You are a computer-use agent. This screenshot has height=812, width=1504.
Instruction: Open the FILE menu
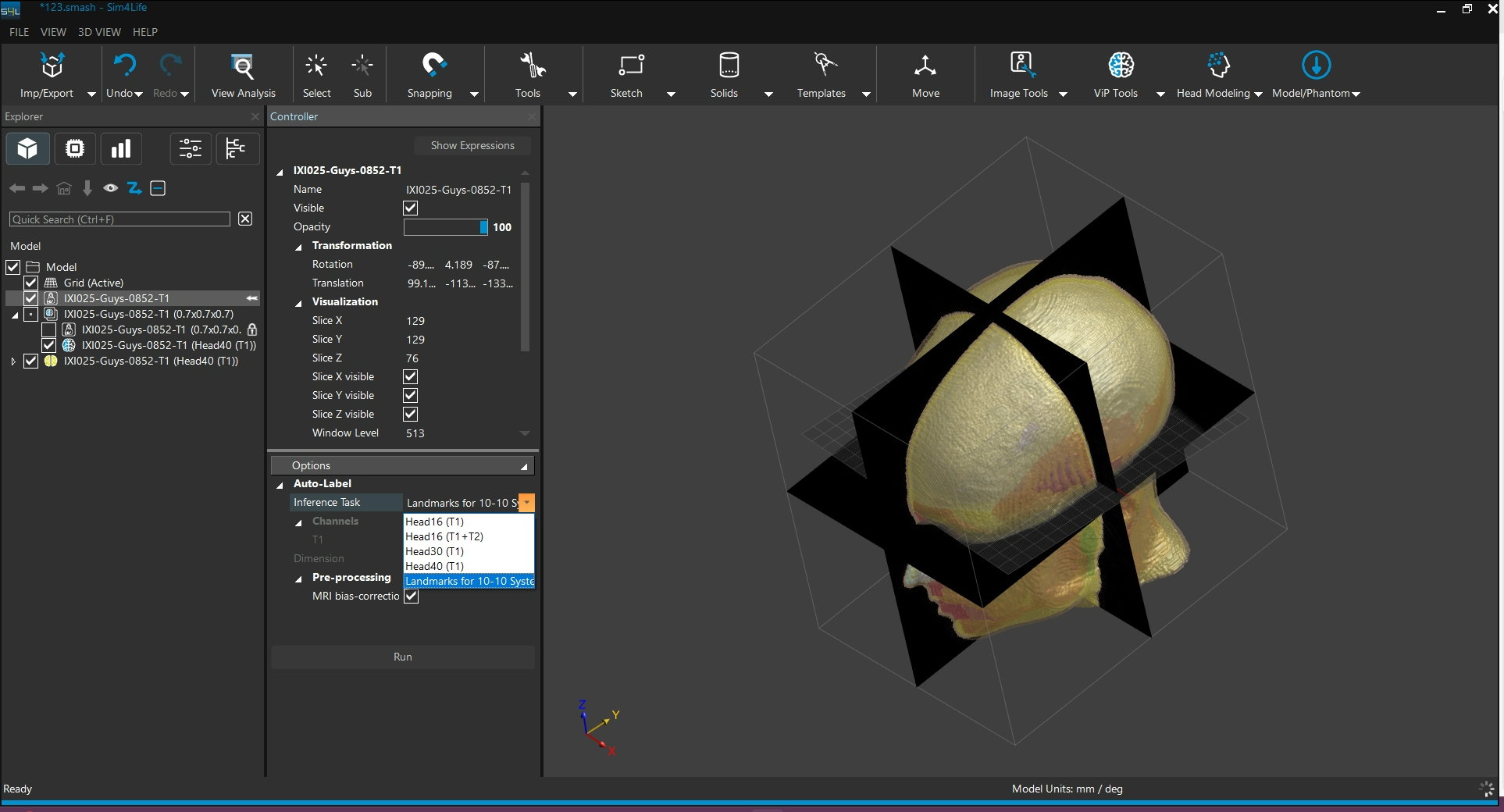[19, 32]
